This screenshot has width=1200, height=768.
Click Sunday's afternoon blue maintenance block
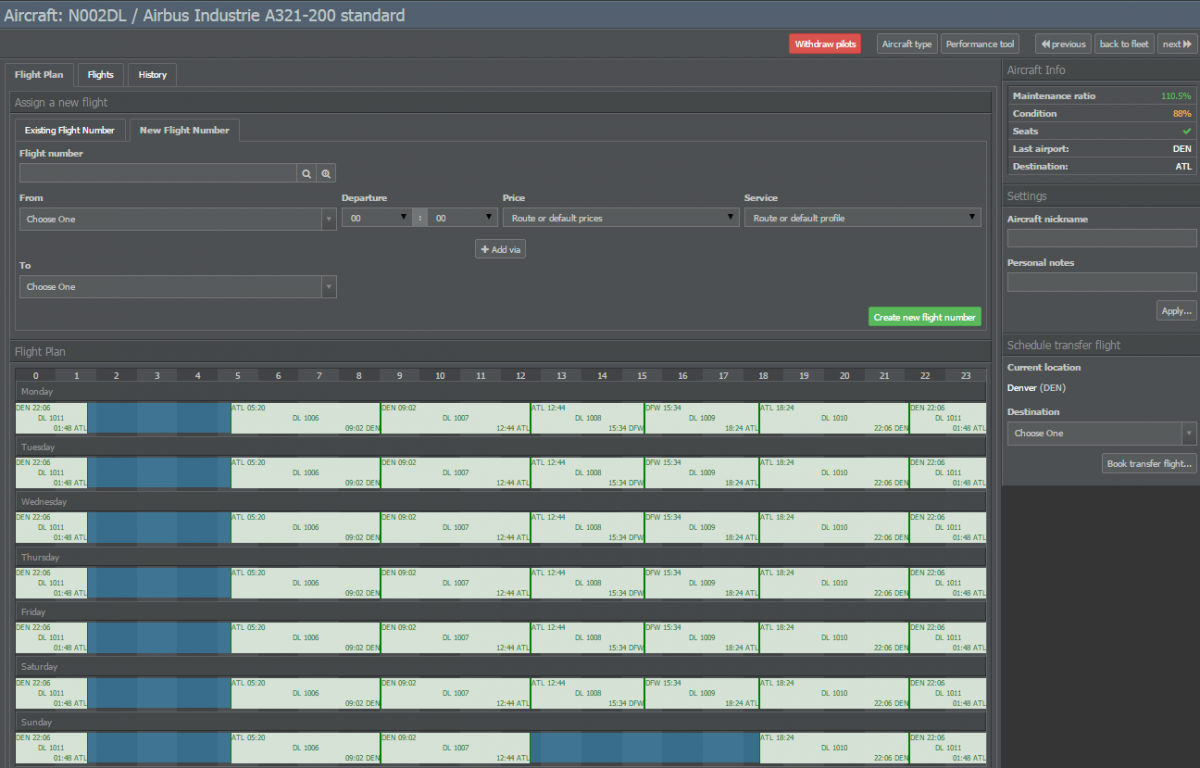[x=645, y=748]
